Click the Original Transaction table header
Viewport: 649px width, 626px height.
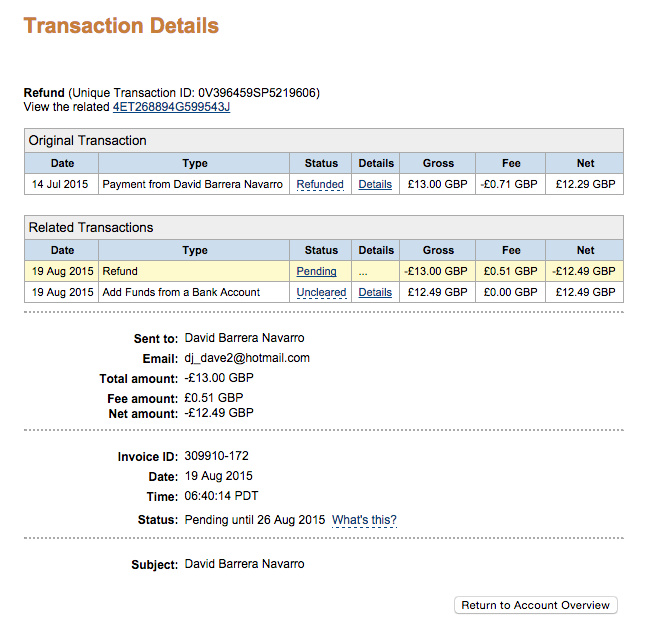pos(88,141)
